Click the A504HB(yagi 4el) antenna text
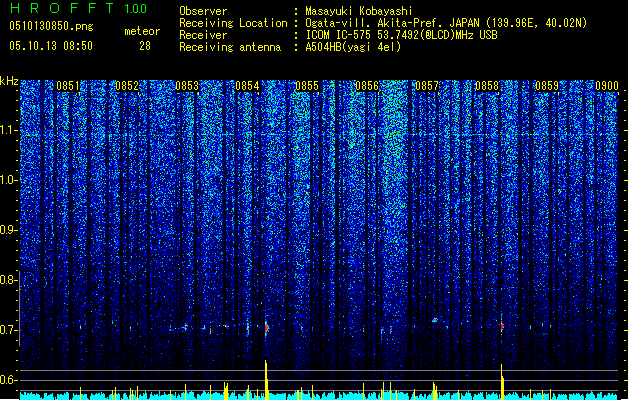This screenshot has height=400, width=629. [353, 47]
